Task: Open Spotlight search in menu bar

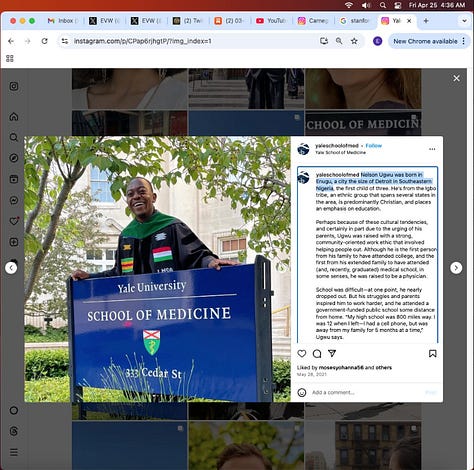Action: point(383,5)
